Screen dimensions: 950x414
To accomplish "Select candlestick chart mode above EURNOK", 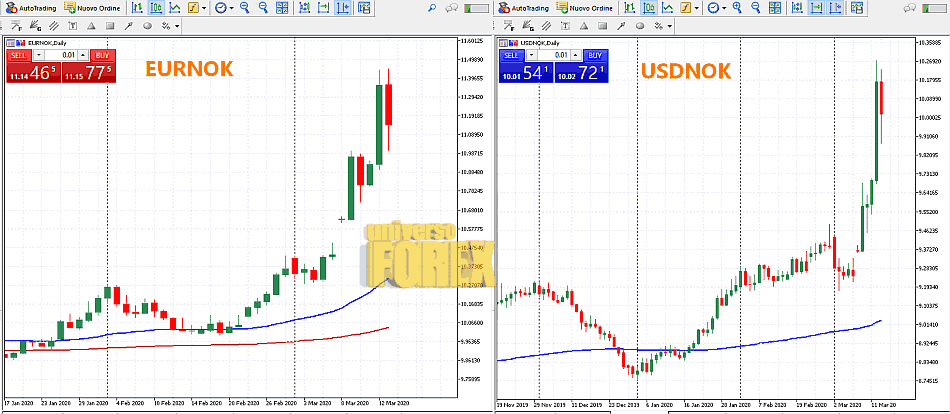I will [154, 7].
